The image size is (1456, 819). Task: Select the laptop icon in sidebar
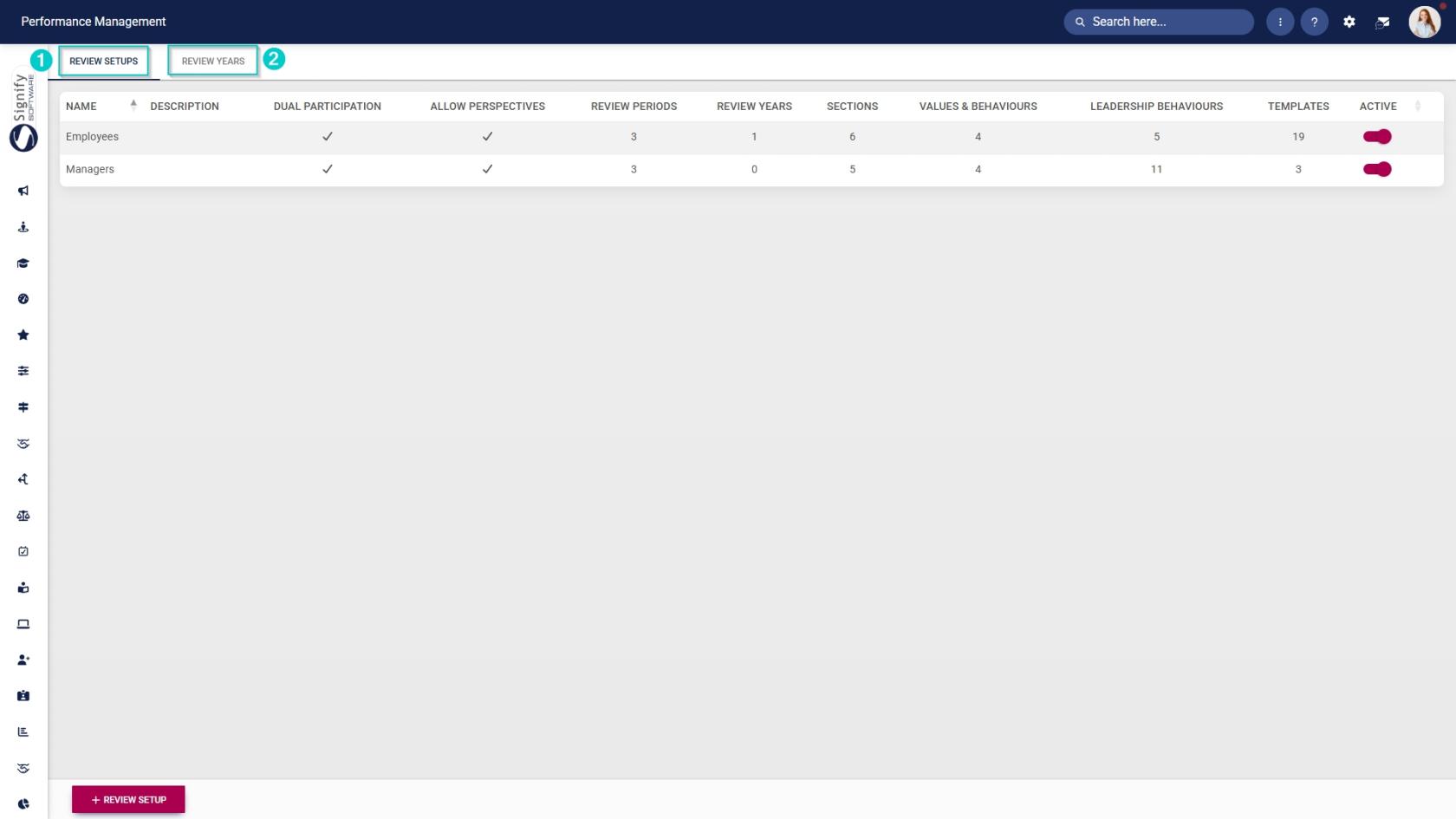[23, 624]
